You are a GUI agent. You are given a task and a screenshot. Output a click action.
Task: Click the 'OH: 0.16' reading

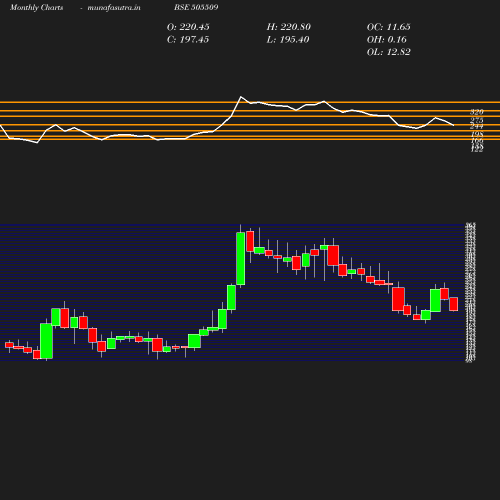click(x=386, y=39)
